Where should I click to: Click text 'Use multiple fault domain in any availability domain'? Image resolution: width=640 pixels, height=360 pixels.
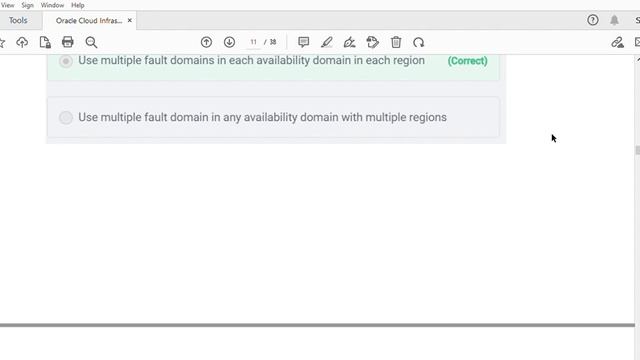[x=209, y=117]
